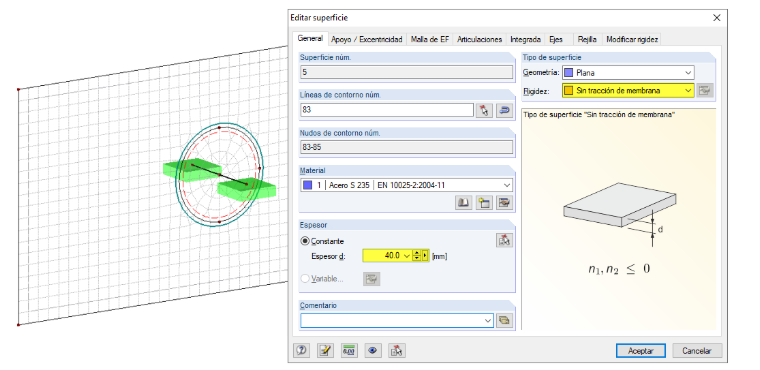The image size is (760, 370).
Task: Create a new material icon
Action: [484, 203]
